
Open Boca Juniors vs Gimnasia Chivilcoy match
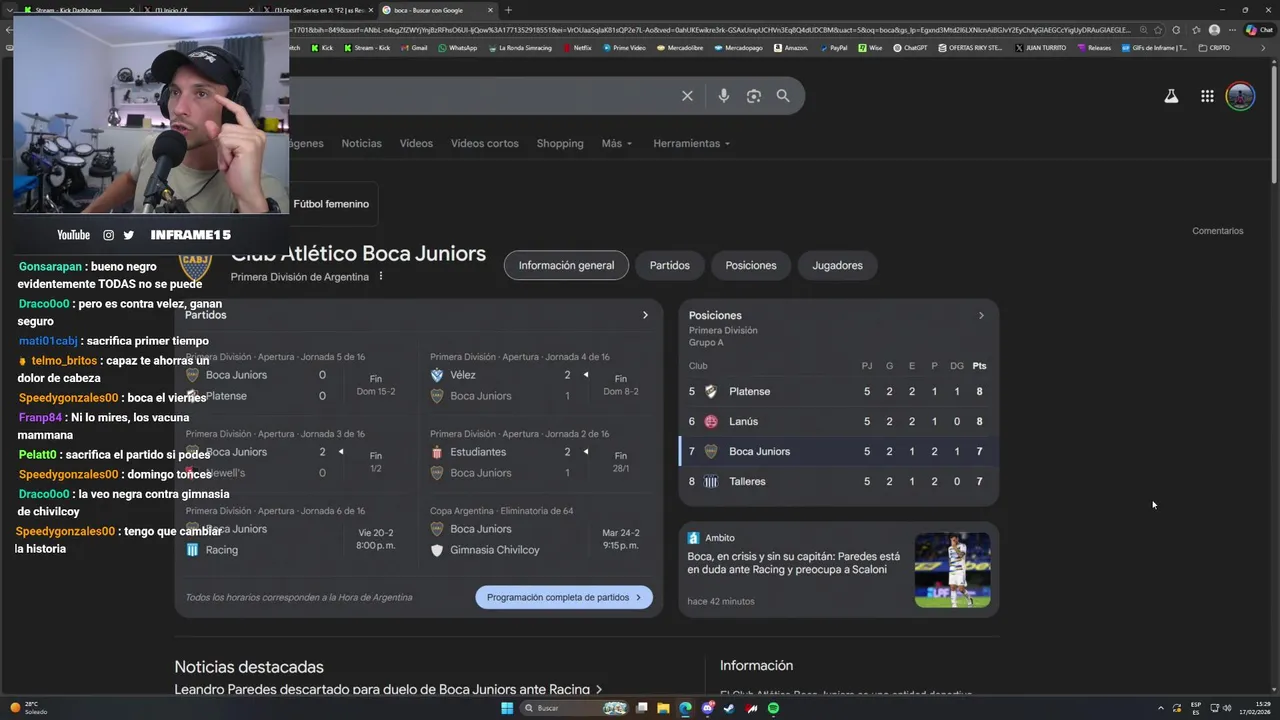click(536, 532)
